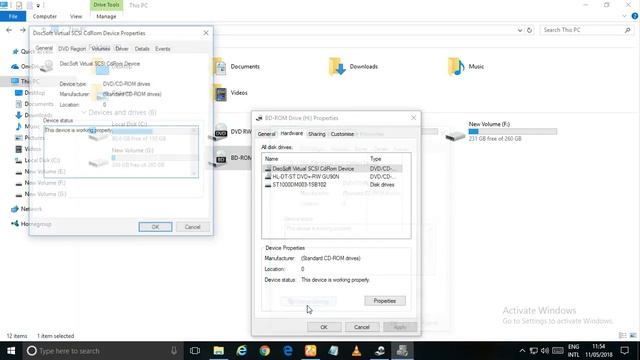Open the Downloads folder icon
This screenshot has height=360, width=640.
coord(337,67)
